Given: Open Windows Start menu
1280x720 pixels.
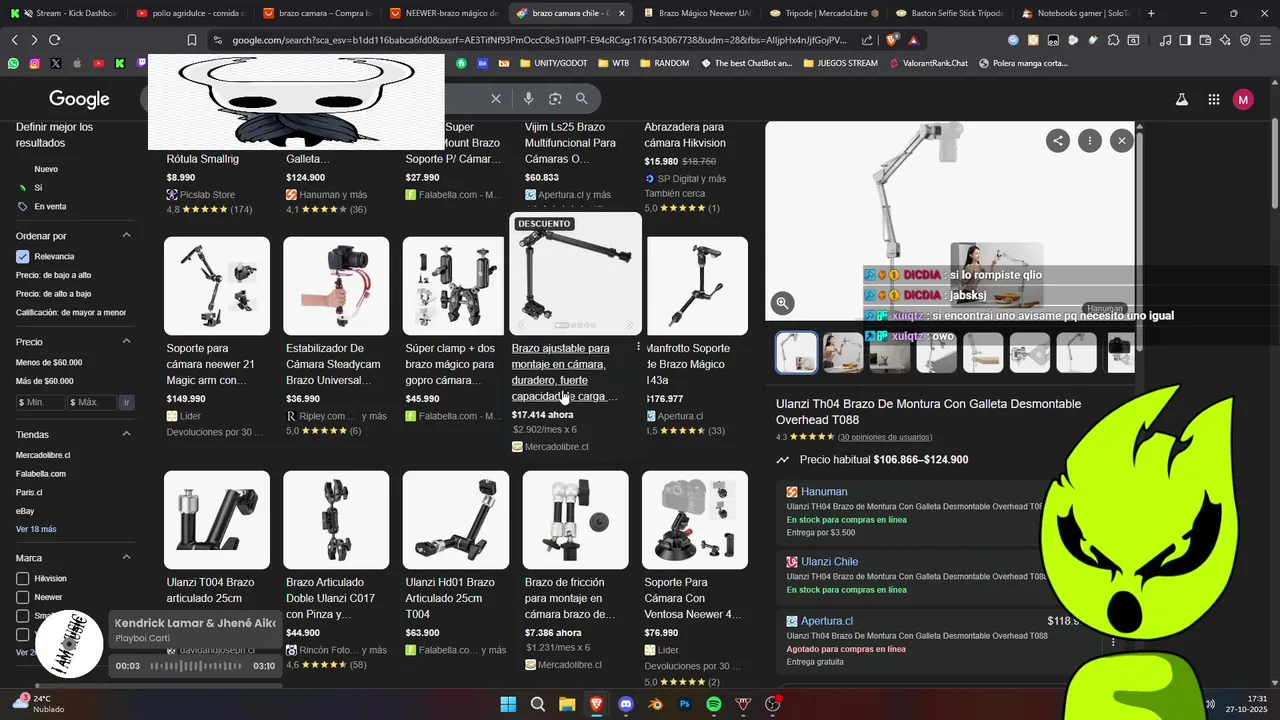Looking at the screenshot, I should coord(508,704).
